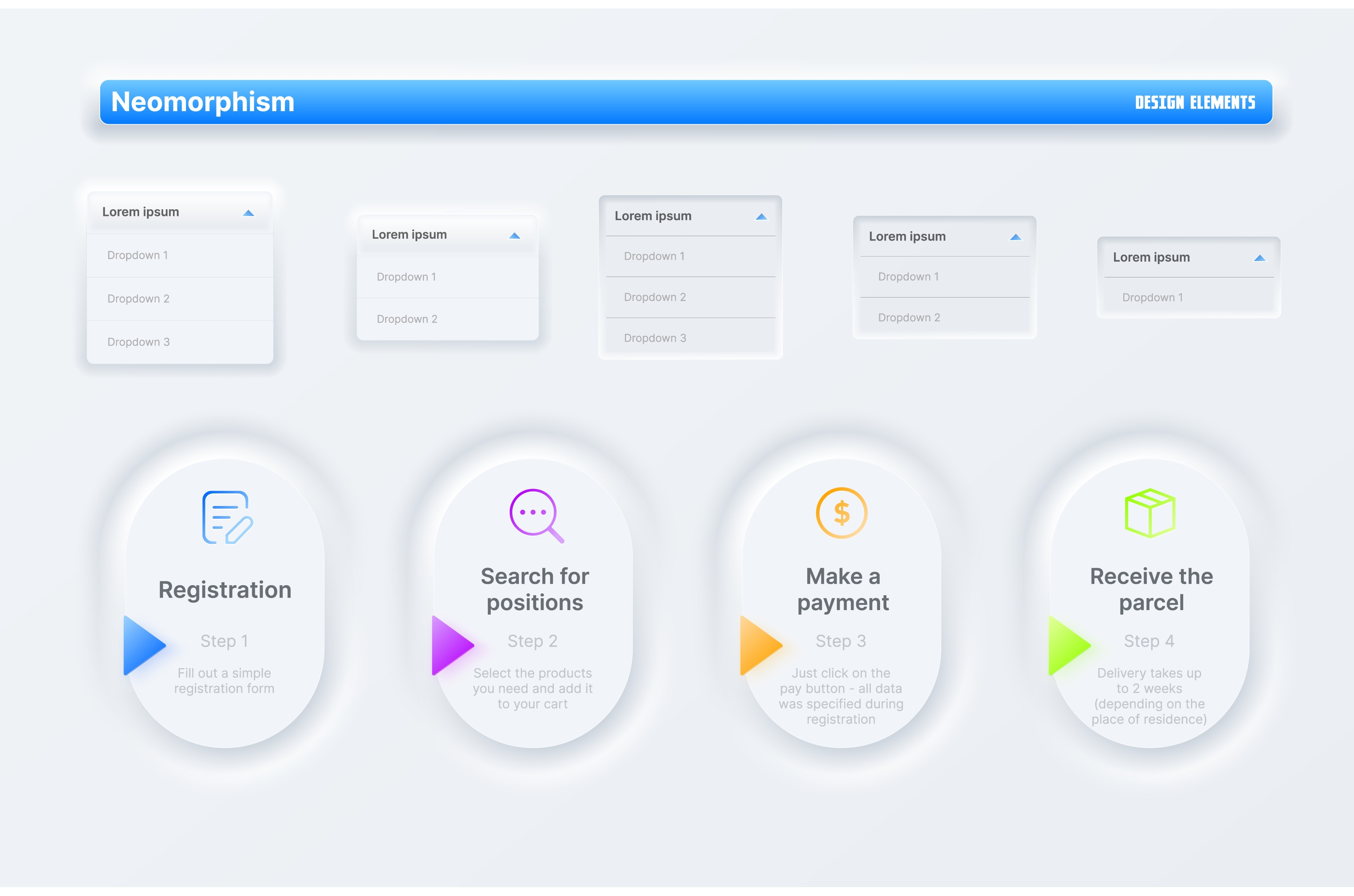Collapse the first Lorem ipsum dropdown arrow
Viewport: 1354px width, 896px height.
pos(248,213)
